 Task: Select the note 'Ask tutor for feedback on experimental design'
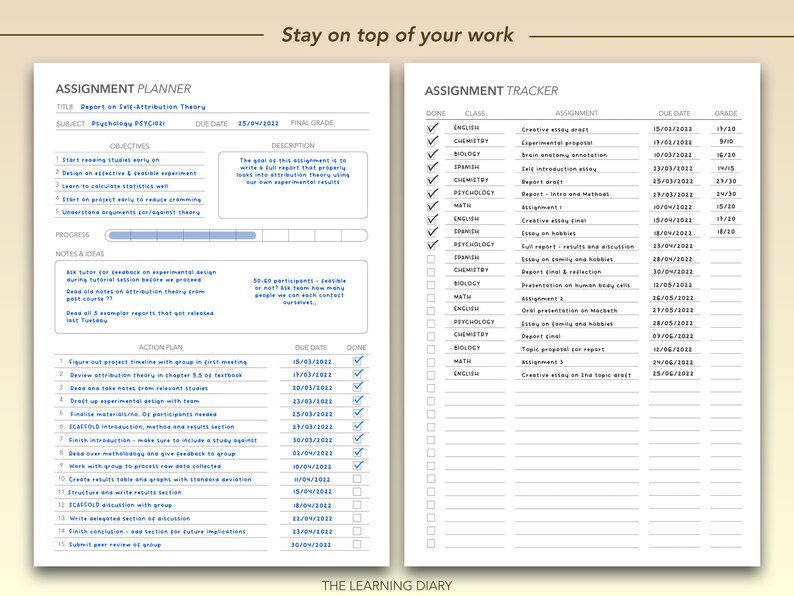(141, 275)
